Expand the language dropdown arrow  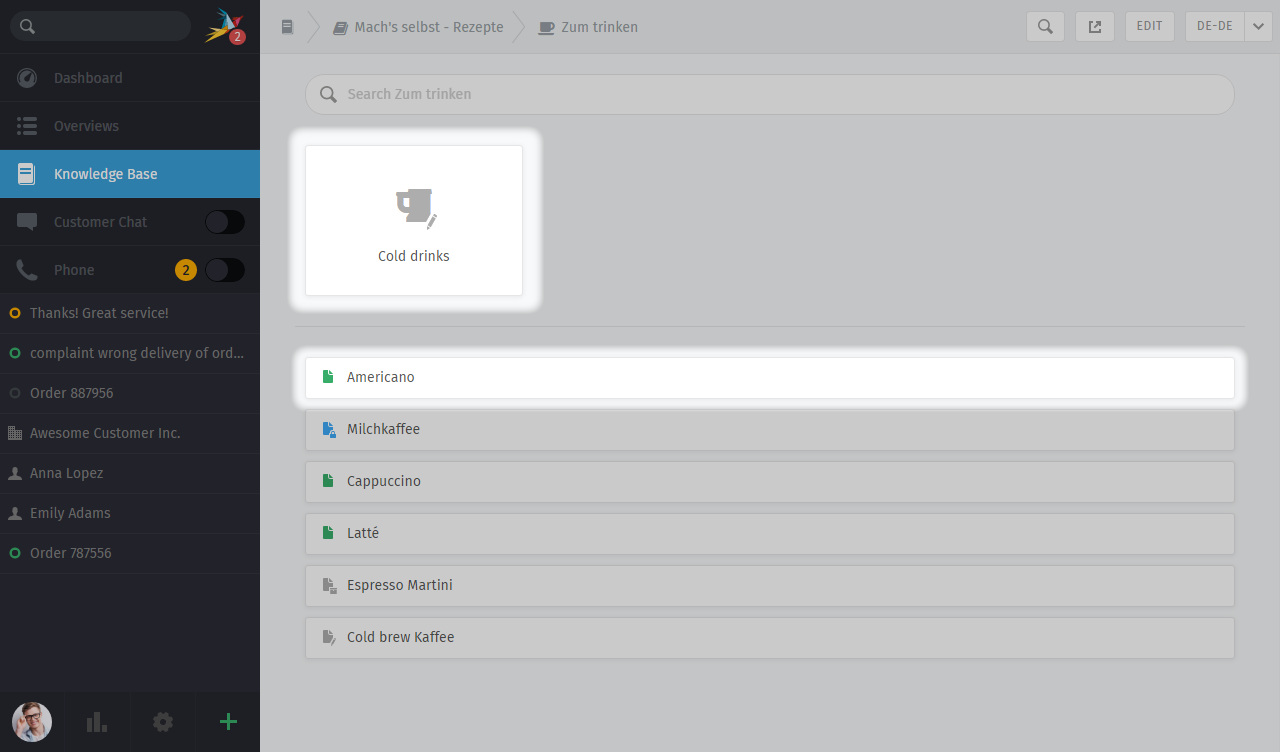point(1258,27)
